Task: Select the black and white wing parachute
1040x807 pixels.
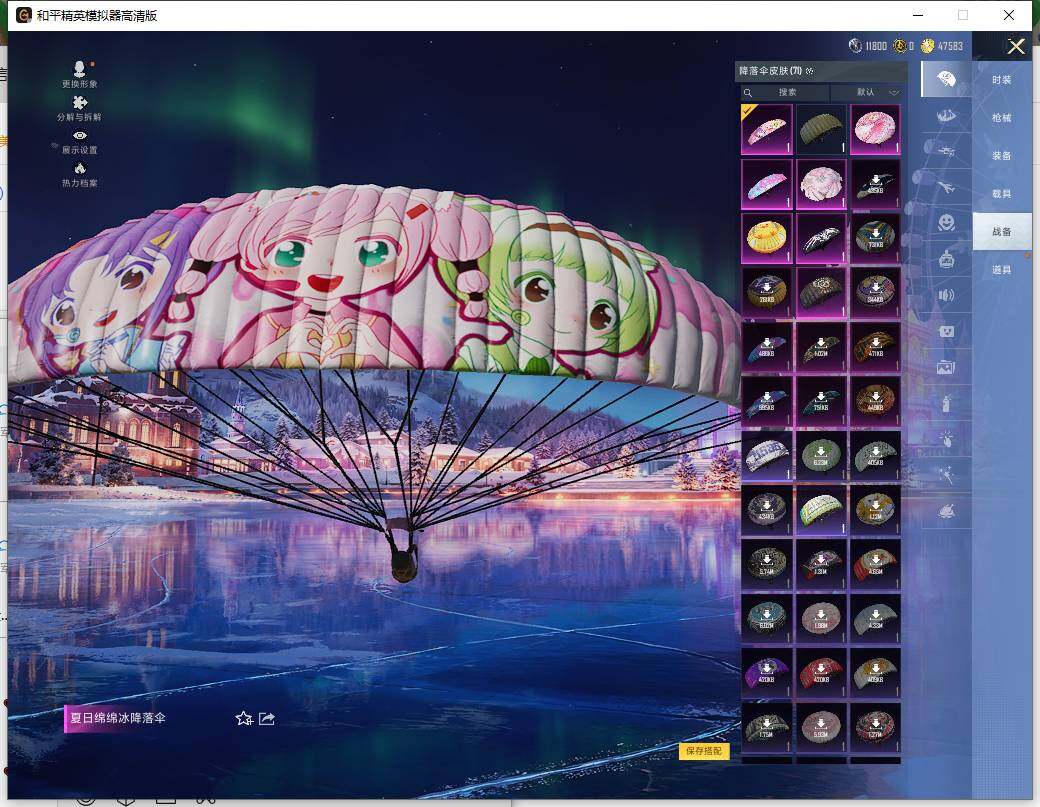Action: point(820,238)
